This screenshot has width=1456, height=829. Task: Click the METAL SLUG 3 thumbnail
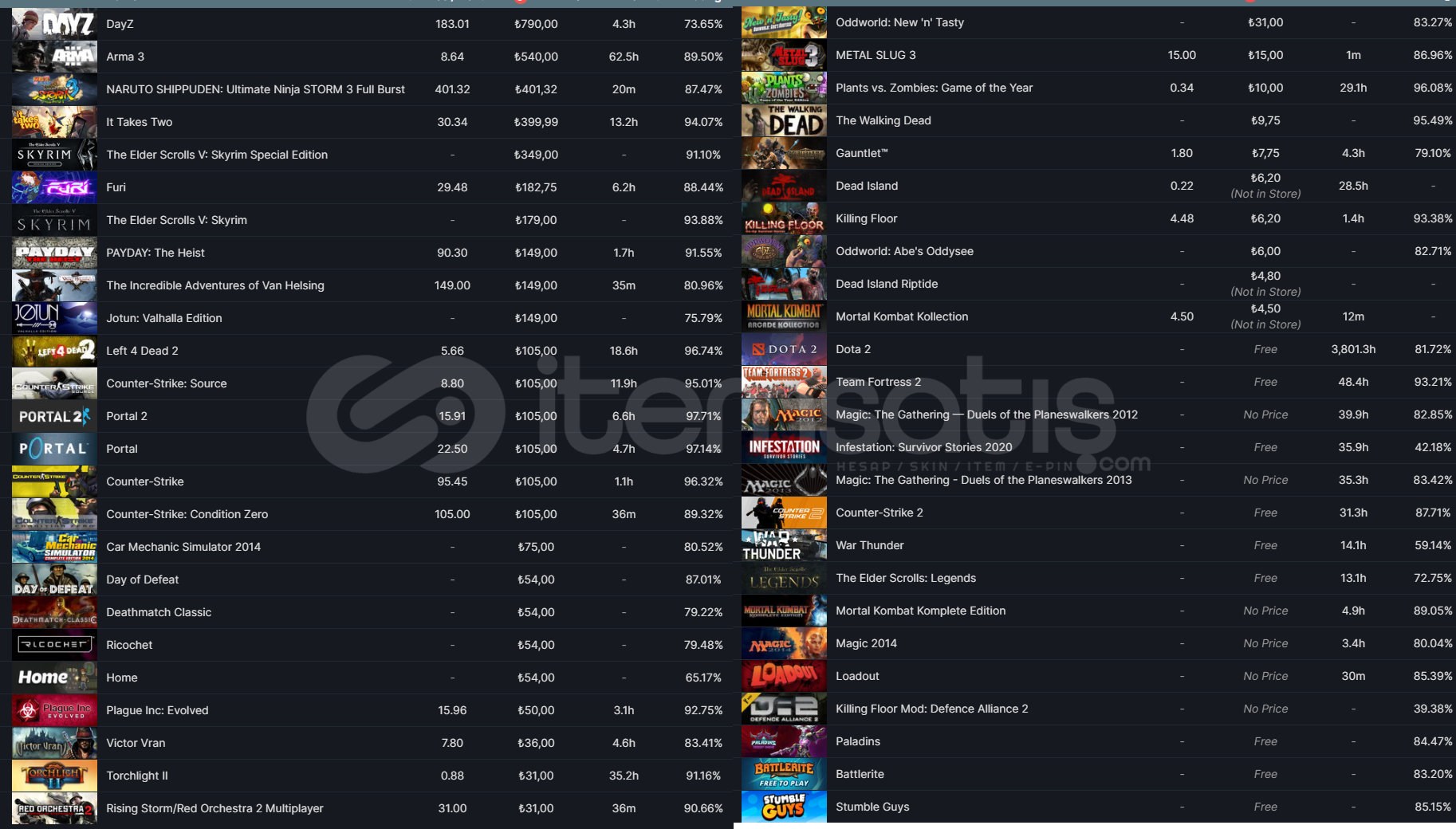(784, 55)
